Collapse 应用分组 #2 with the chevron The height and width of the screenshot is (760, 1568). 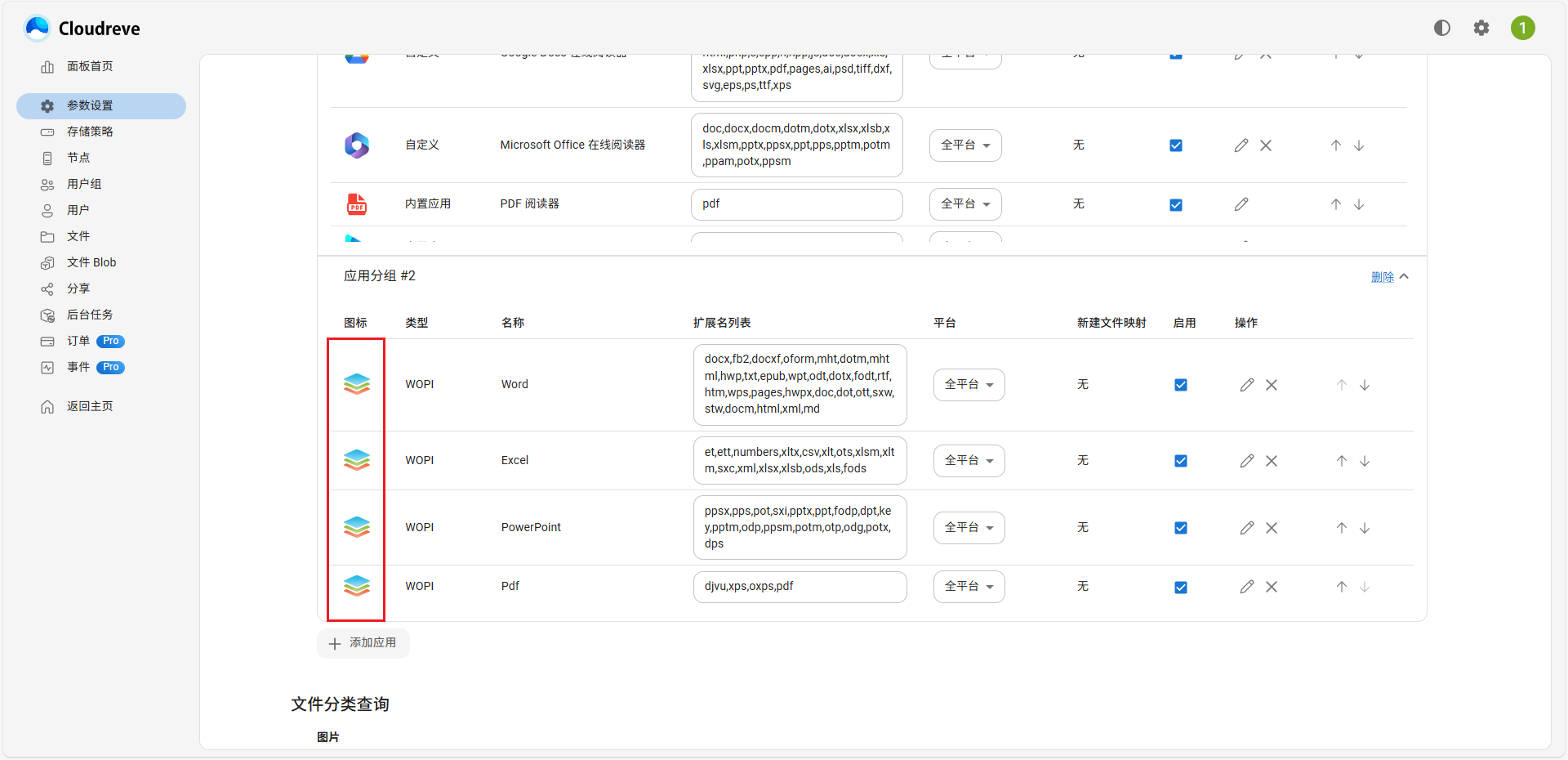pyautogui.click(x=1405, y=276)
